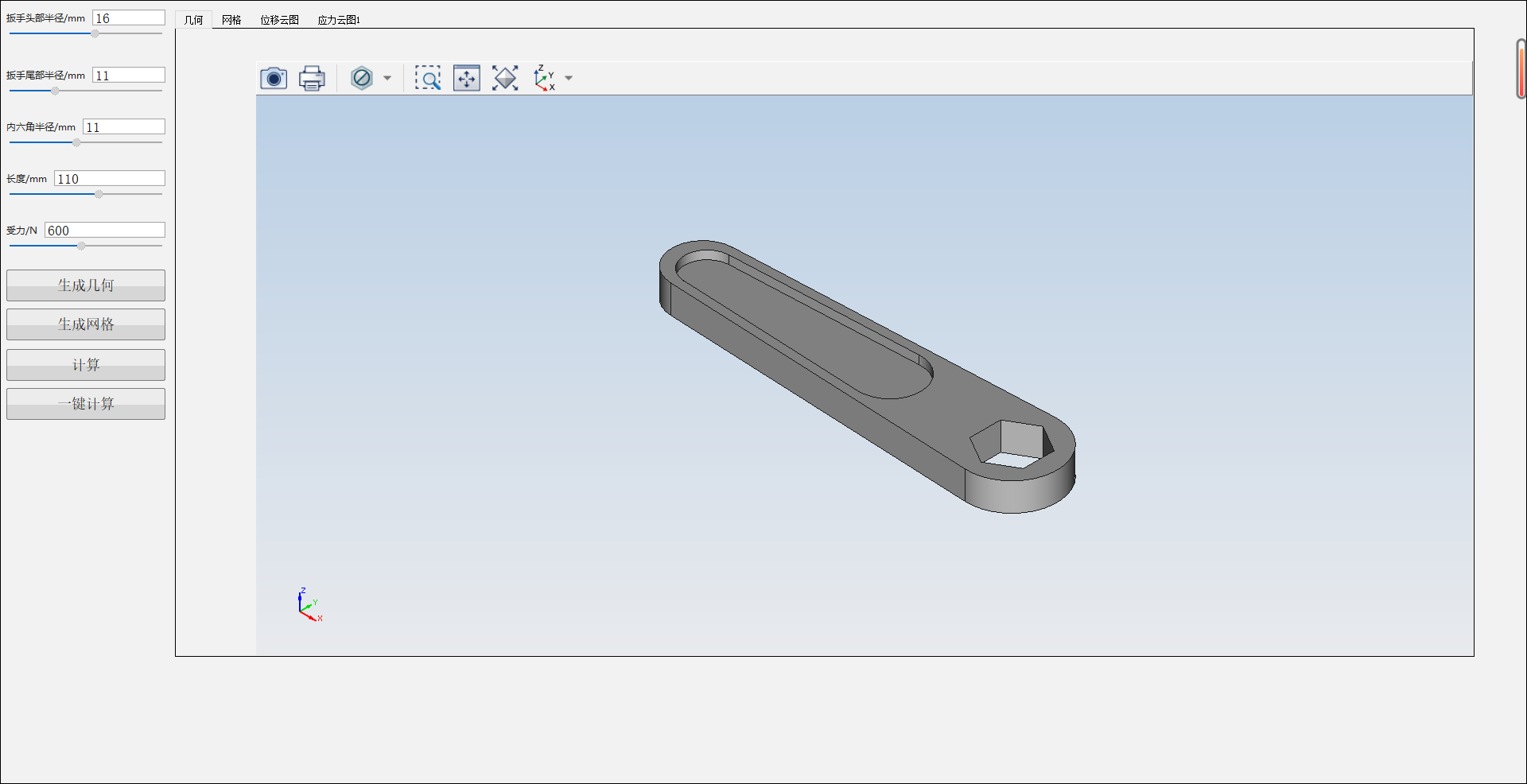Switch to the 几何 tab
Image resolution: width=1527 pixels, height=784 pixels.
tap(193, 20)
